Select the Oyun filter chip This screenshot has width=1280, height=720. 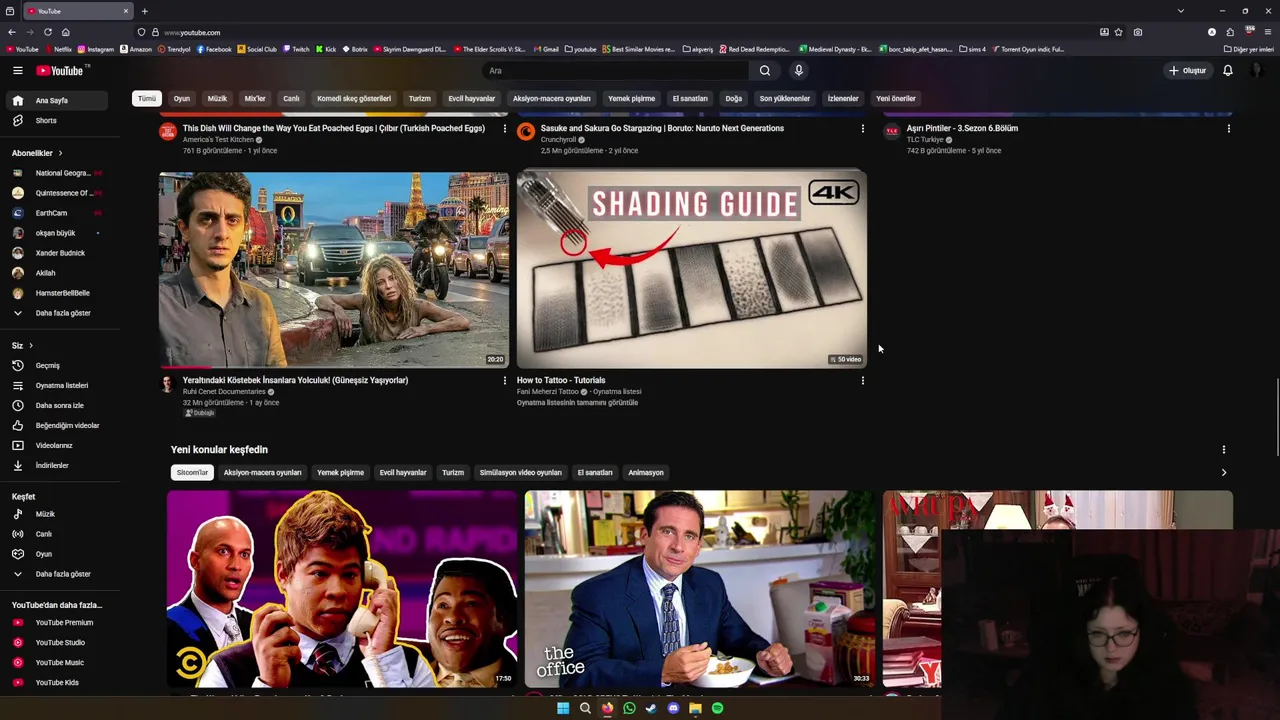182,98
